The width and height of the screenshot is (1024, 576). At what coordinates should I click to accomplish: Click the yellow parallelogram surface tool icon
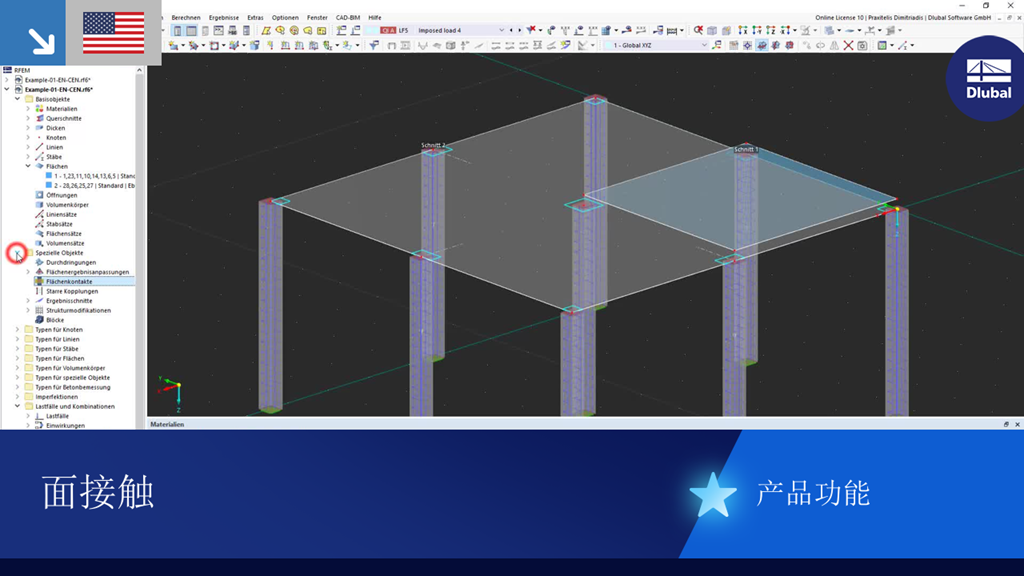[266, 30]
